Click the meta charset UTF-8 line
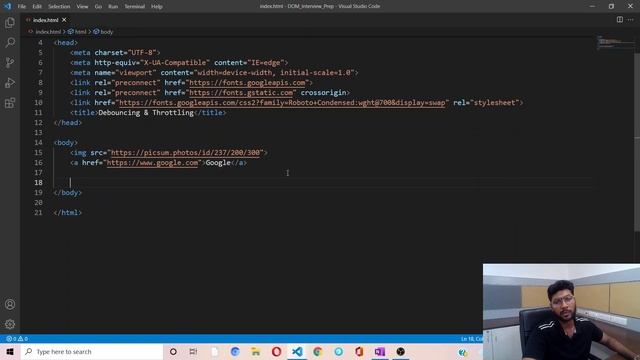The image size is (640, 360). click(x=115, y=53)
